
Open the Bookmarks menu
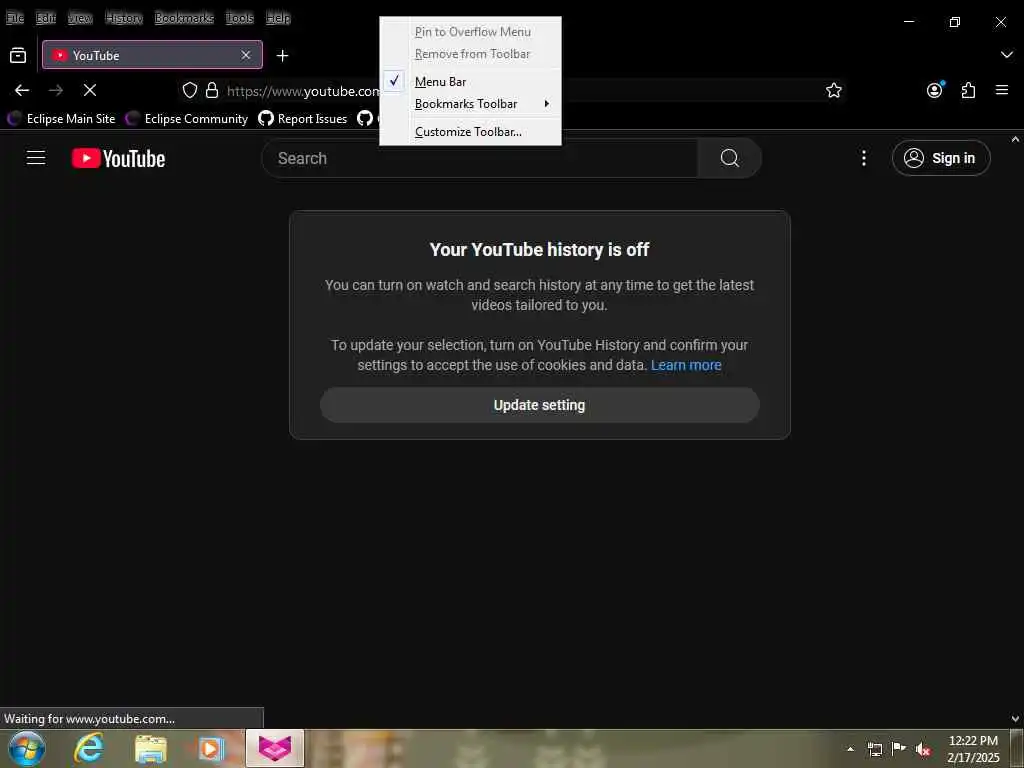coord(184,18)
